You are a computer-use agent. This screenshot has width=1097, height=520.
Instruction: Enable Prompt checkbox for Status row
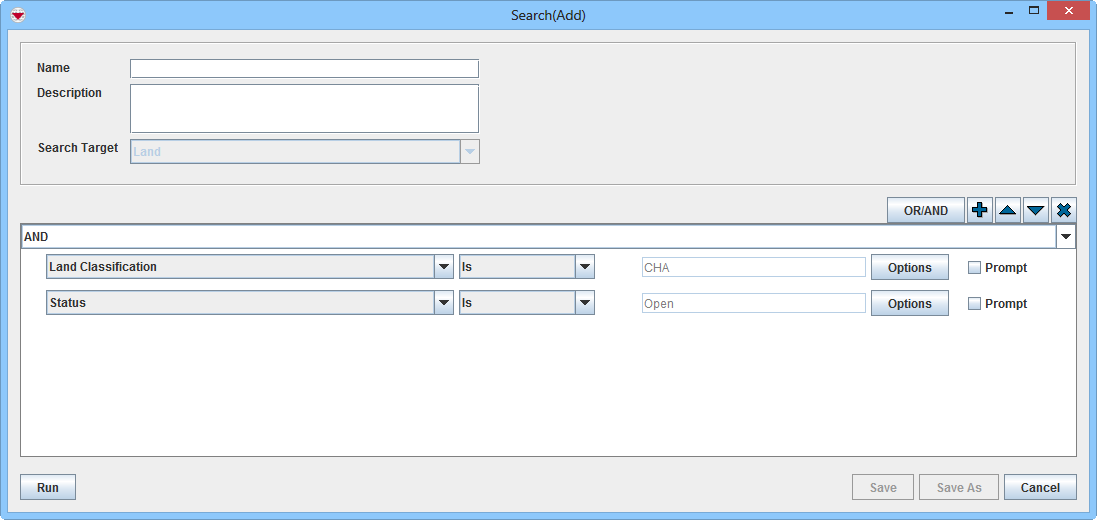click(974, 304)
